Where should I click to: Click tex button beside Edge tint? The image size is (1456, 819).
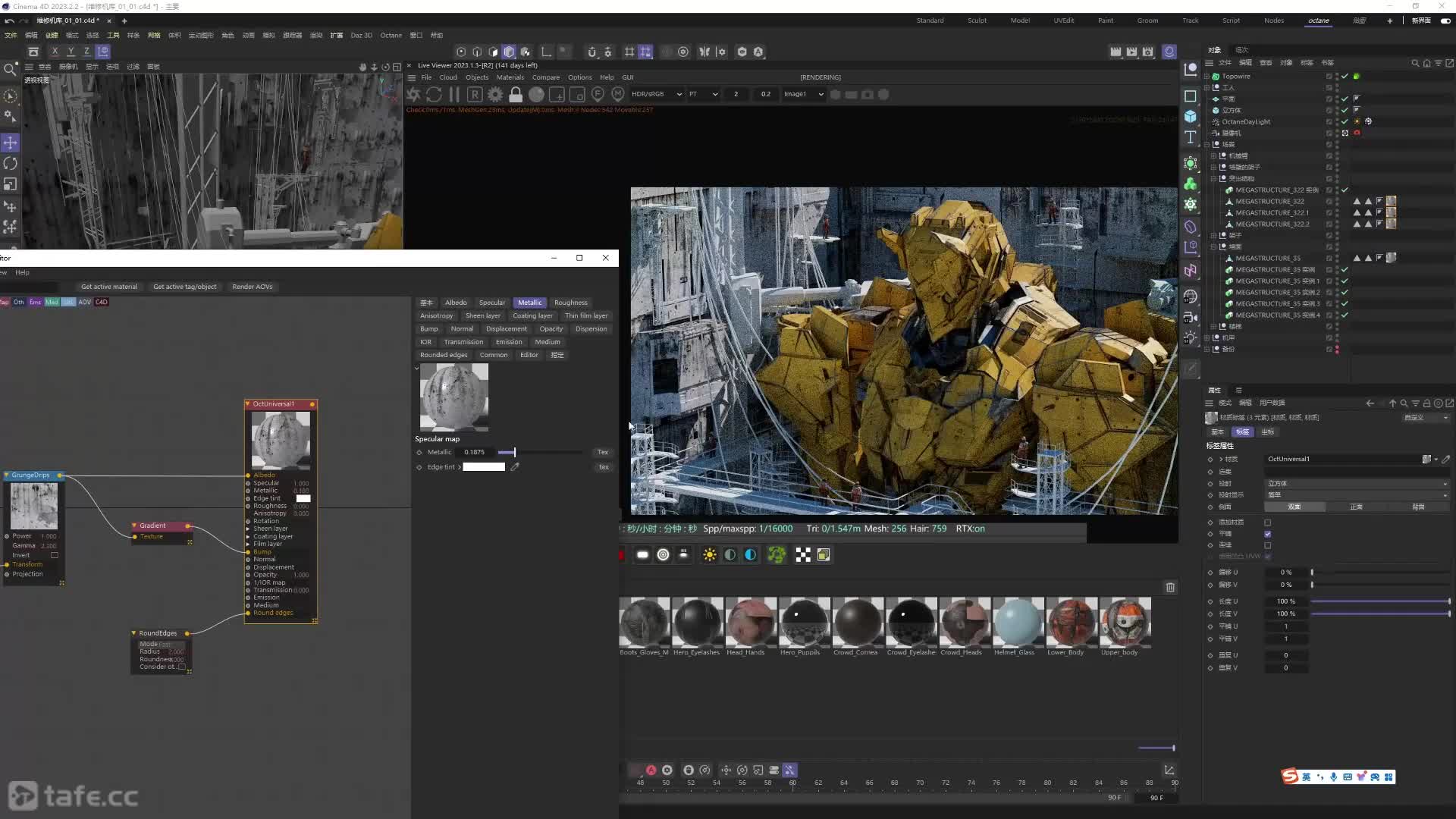pyautogui.click(x=604, y=467)
